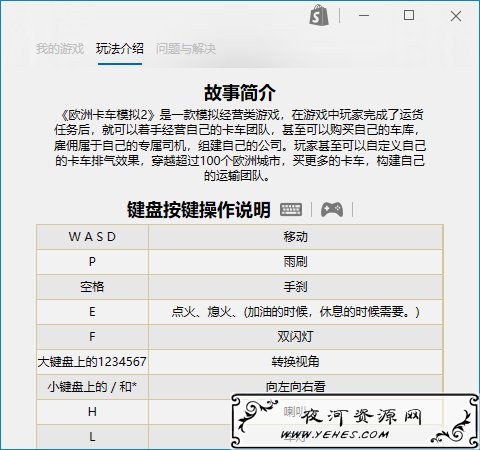Image resolution: width=480 pixels, height=450 pixels.
Task: Click the 欧洲卡车模拟2 description paragraph
Action: [x=240, y=145]
